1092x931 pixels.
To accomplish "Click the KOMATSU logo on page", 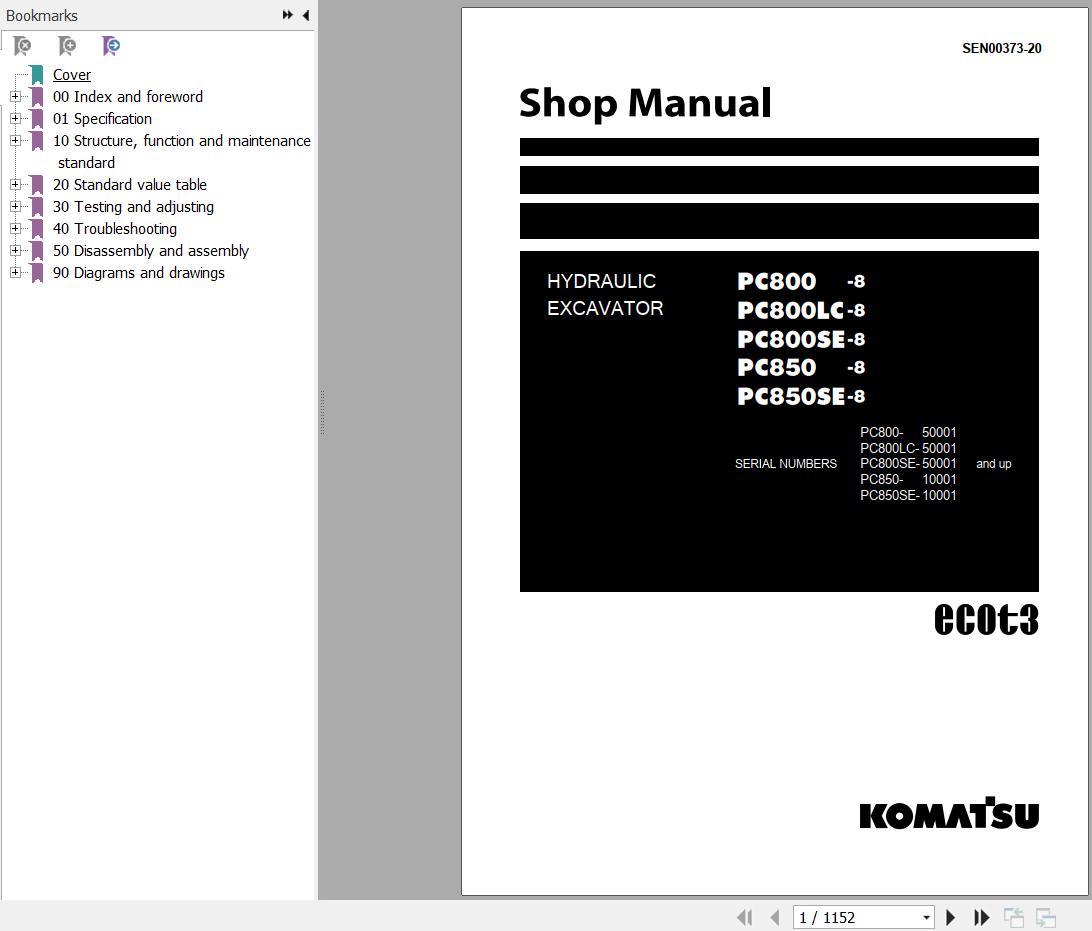I will (949, 813).
